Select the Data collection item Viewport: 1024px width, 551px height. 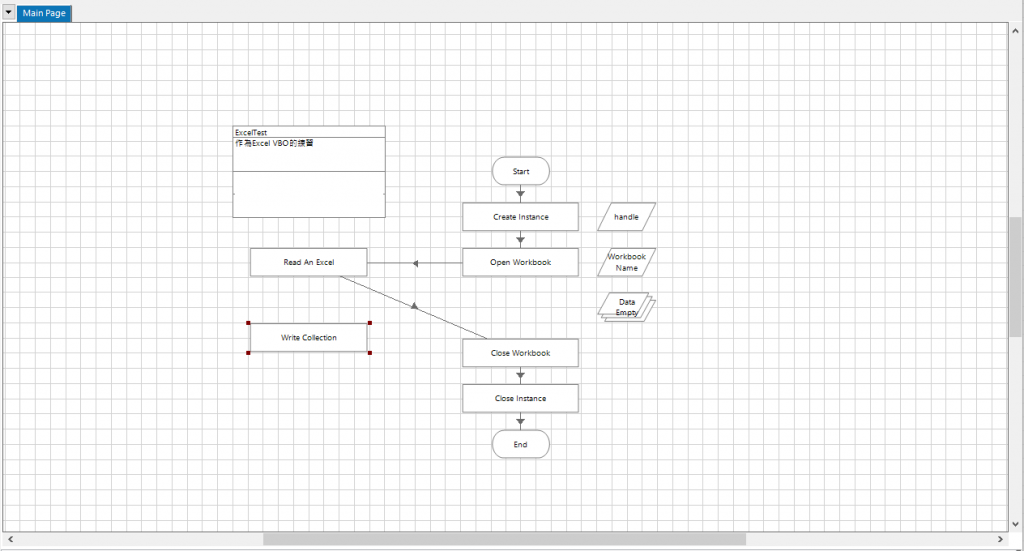pyautogui.click(x=626, y=307)
